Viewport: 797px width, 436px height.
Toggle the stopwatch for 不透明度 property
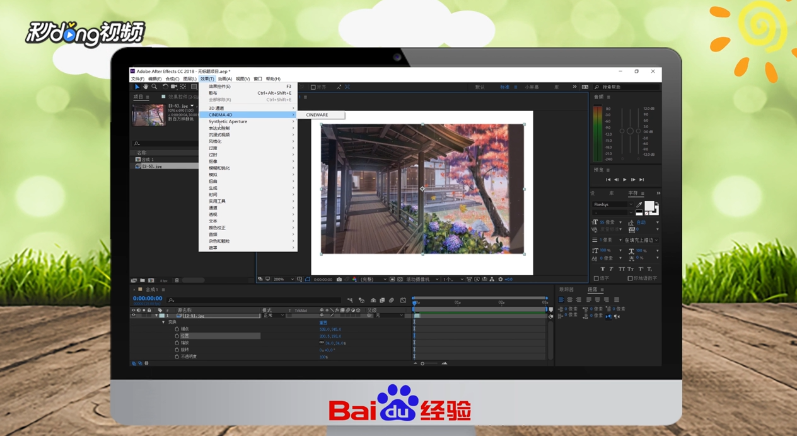click(177, 357)
